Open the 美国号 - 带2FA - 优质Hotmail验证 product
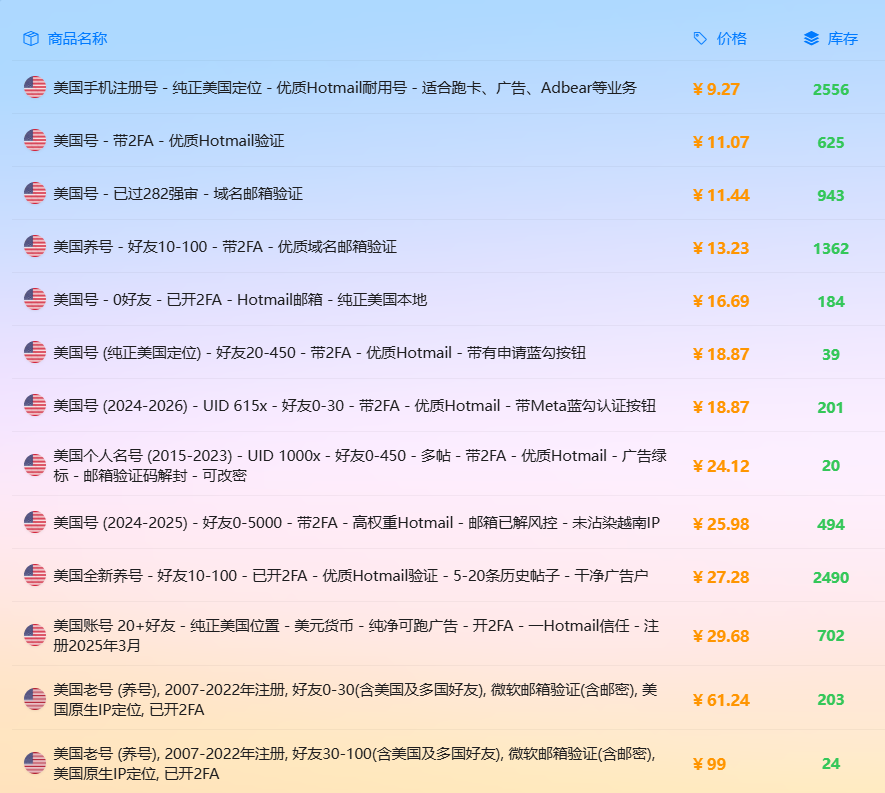Screen dimensions: 885x793 (169, 141)
